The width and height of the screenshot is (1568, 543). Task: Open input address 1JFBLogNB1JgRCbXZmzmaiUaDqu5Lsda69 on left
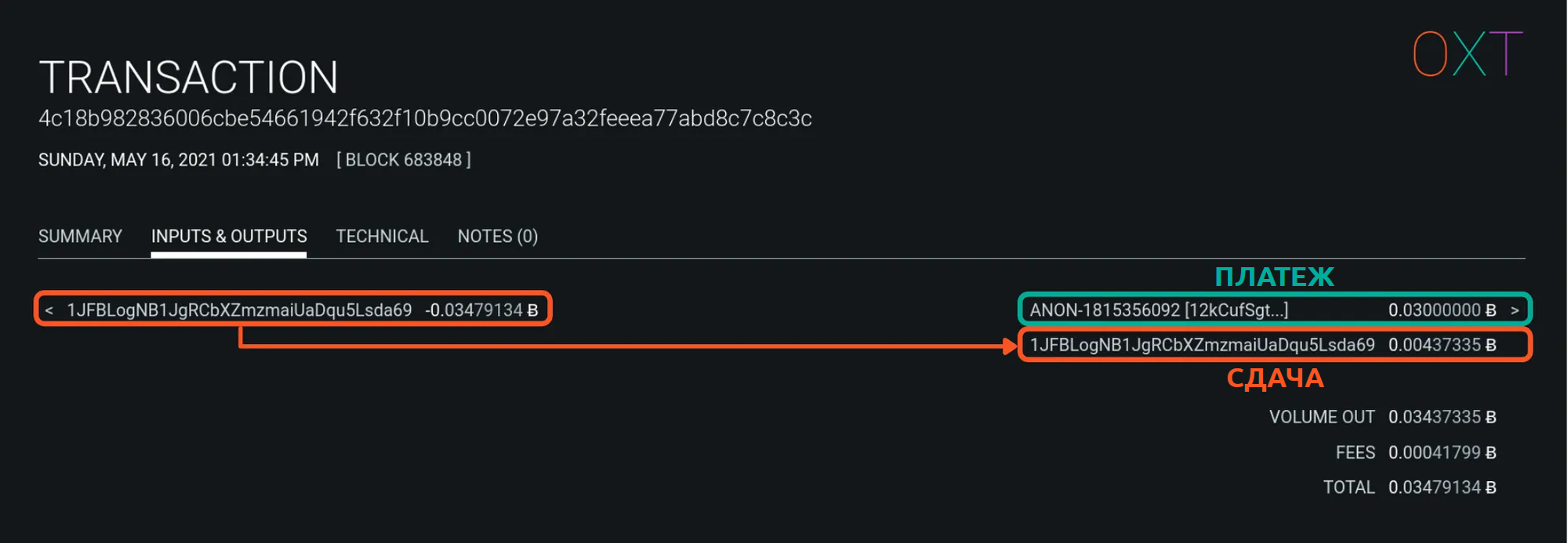[x=239, y=310]
